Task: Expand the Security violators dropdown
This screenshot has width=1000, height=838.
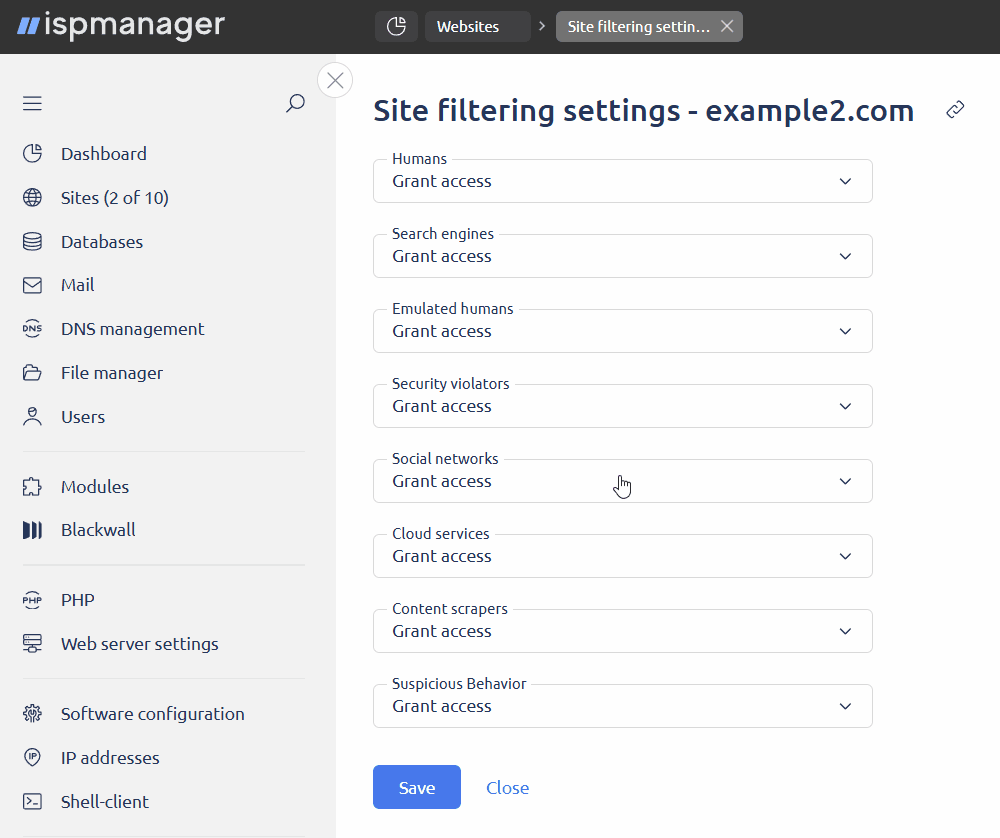Action: [622, 407]
